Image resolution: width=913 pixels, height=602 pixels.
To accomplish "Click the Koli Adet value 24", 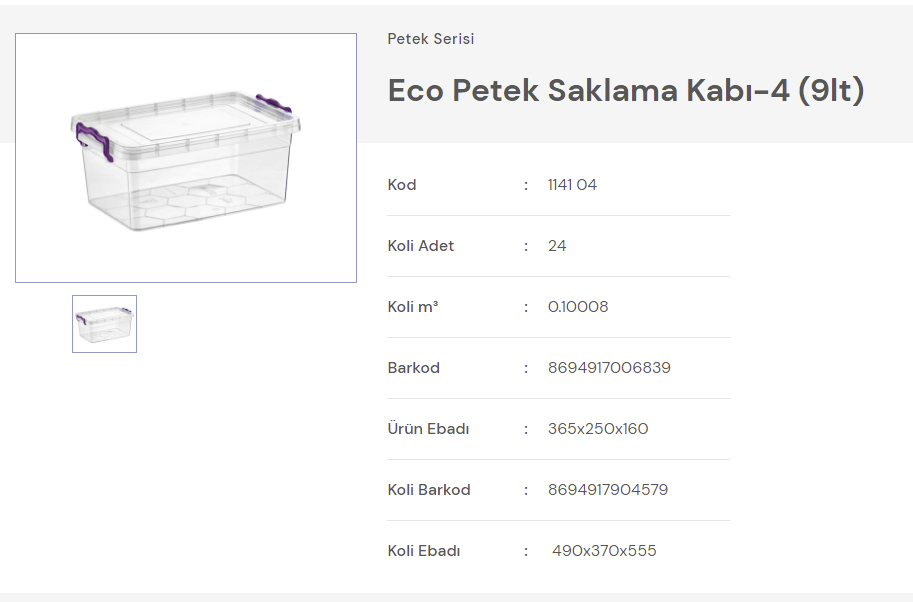I will (557, 246).
